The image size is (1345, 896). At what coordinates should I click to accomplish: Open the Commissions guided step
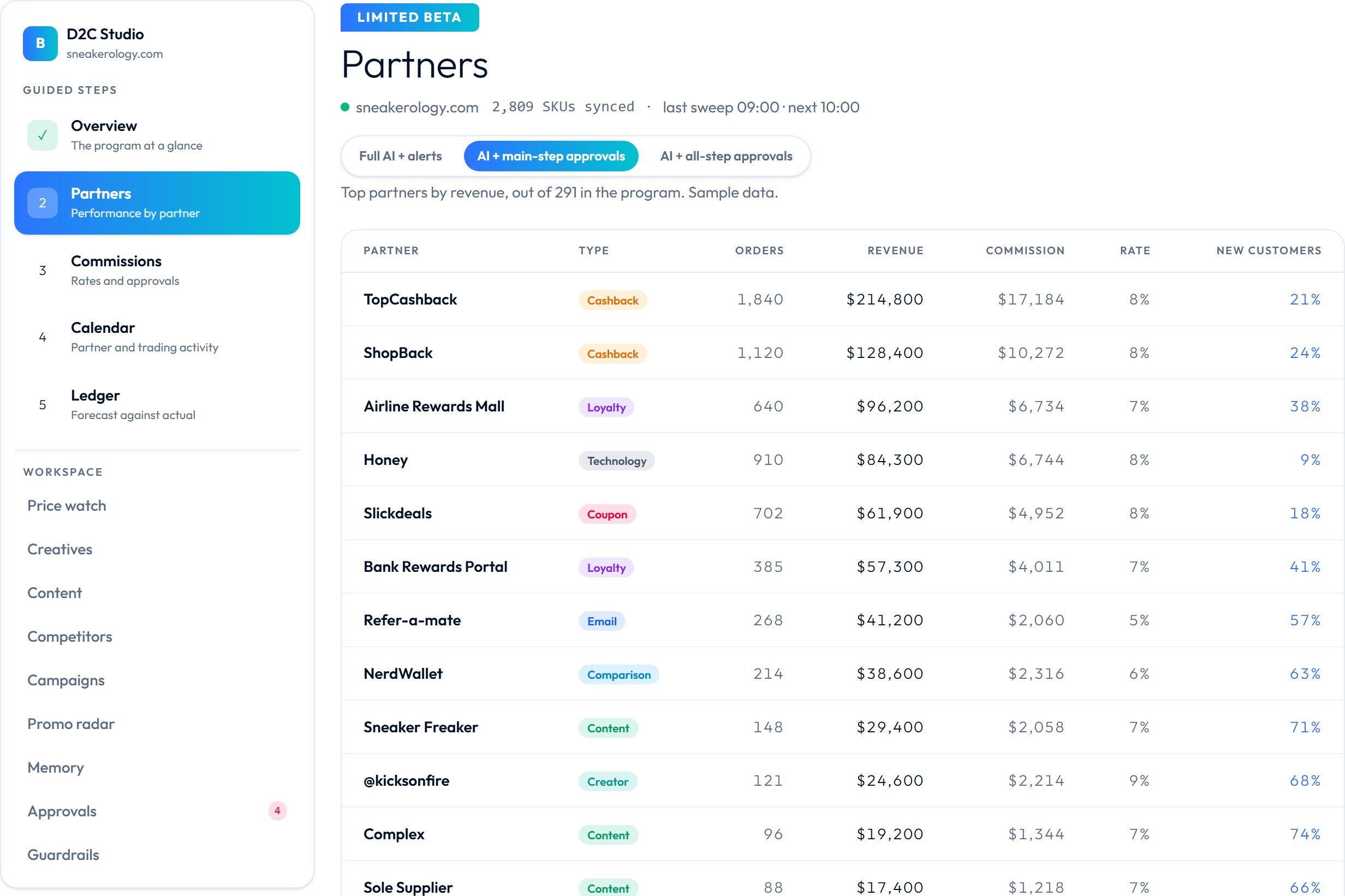click(157, 270)
